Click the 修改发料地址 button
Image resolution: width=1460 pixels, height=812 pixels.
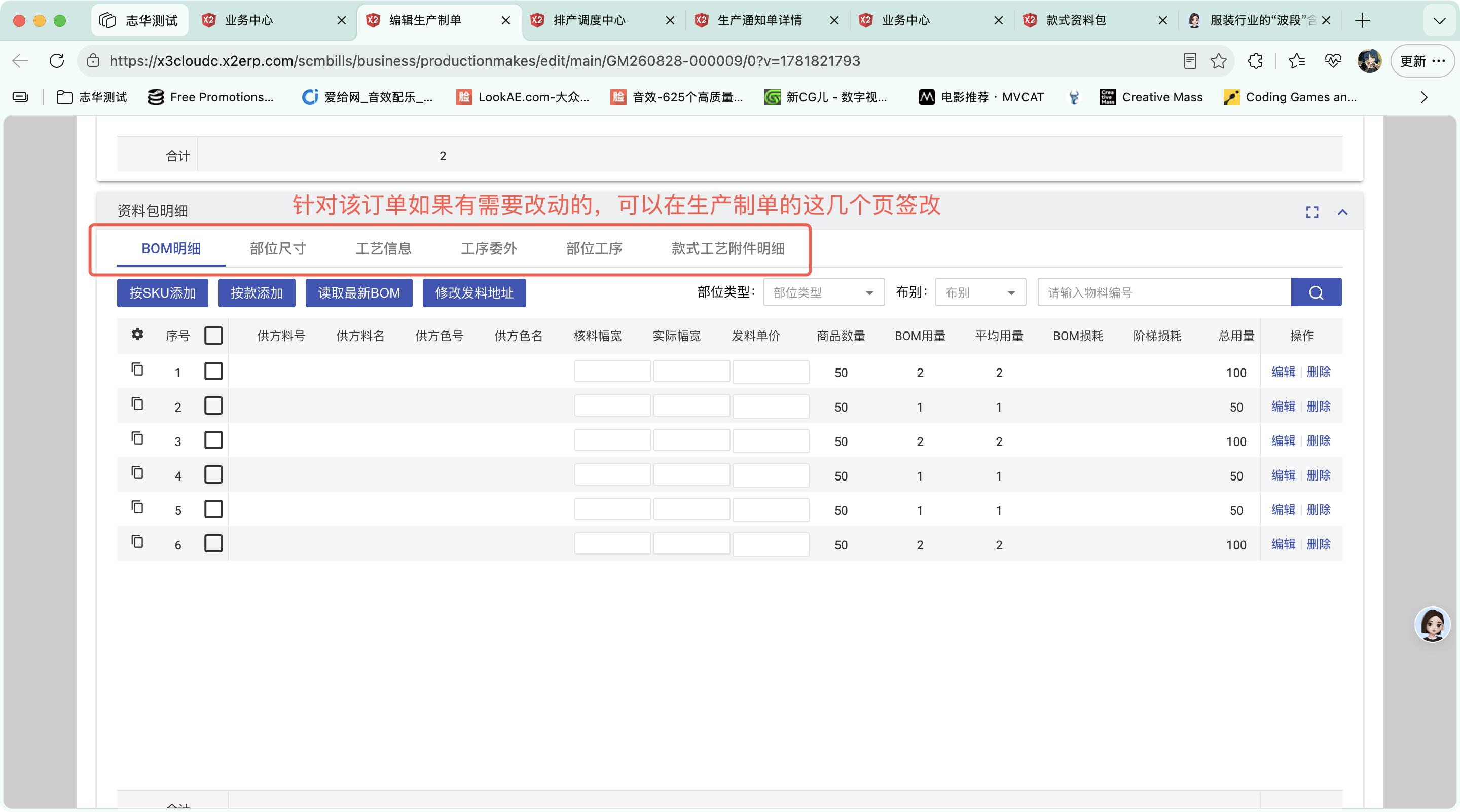pyautogui.click(x=474, y=293)
